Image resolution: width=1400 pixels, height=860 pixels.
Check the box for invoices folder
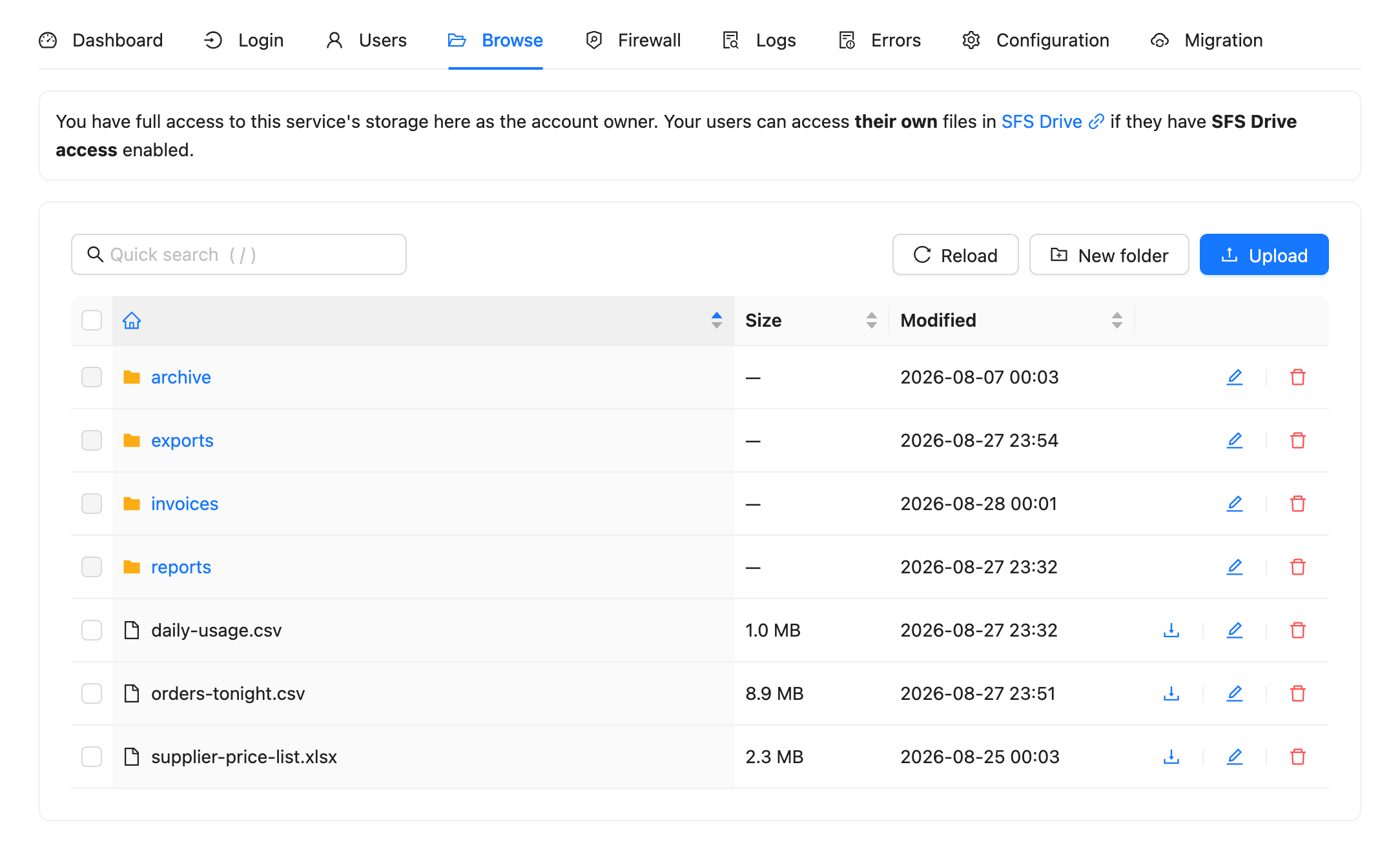coord(92,504)
